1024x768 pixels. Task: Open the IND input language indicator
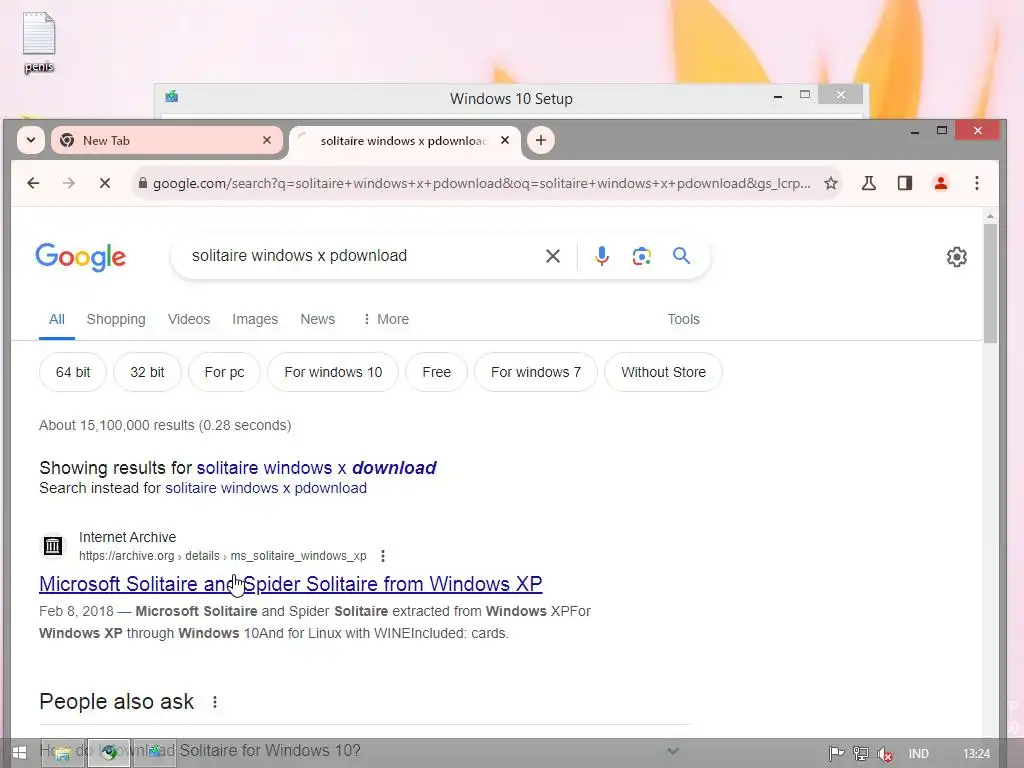click(918, 754)
